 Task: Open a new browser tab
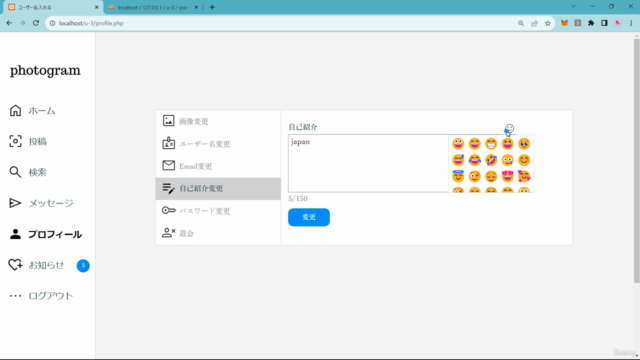pos(212,7)
